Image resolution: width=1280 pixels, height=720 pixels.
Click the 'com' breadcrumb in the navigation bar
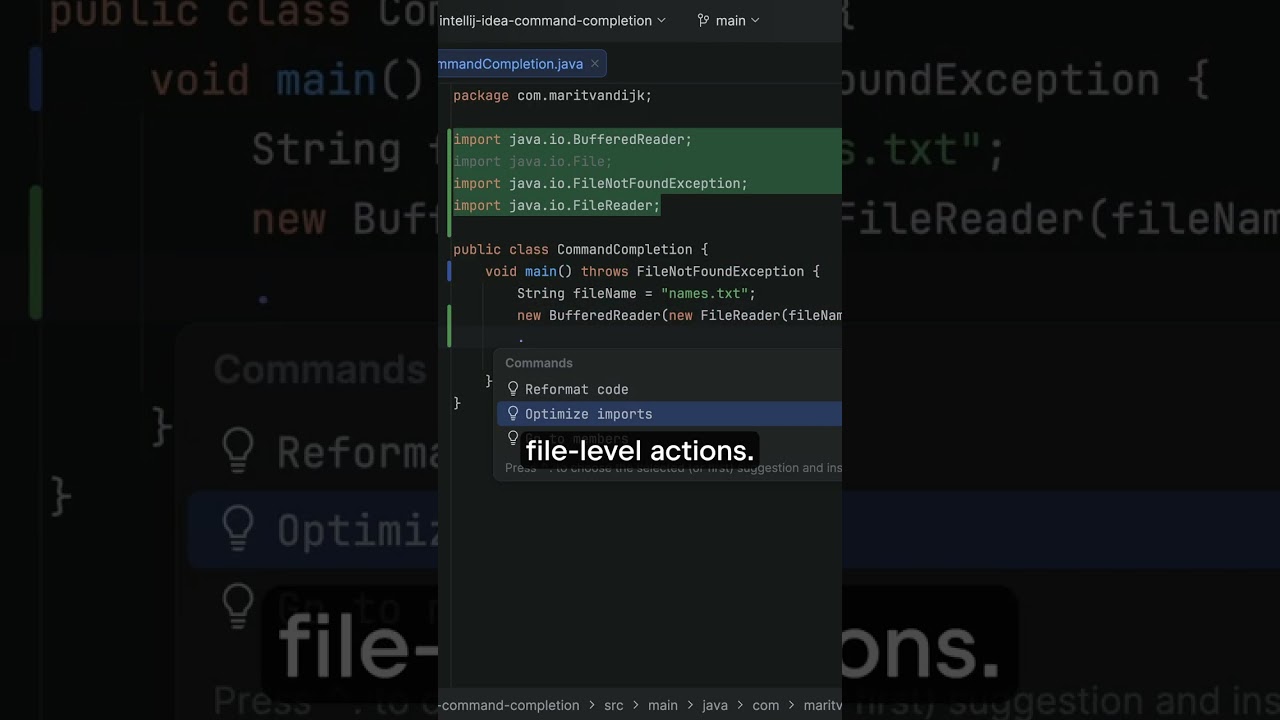click(765, 705)
